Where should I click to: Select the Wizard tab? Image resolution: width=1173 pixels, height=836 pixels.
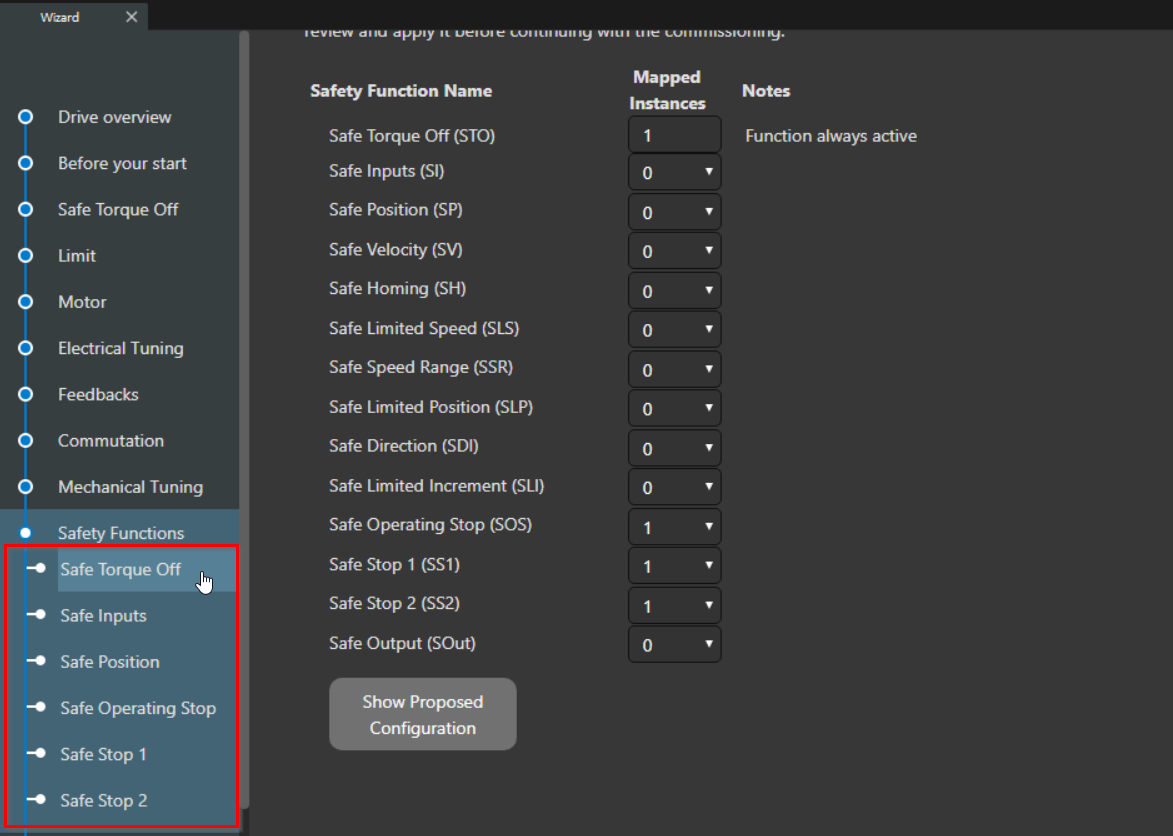tap(60, 17)
